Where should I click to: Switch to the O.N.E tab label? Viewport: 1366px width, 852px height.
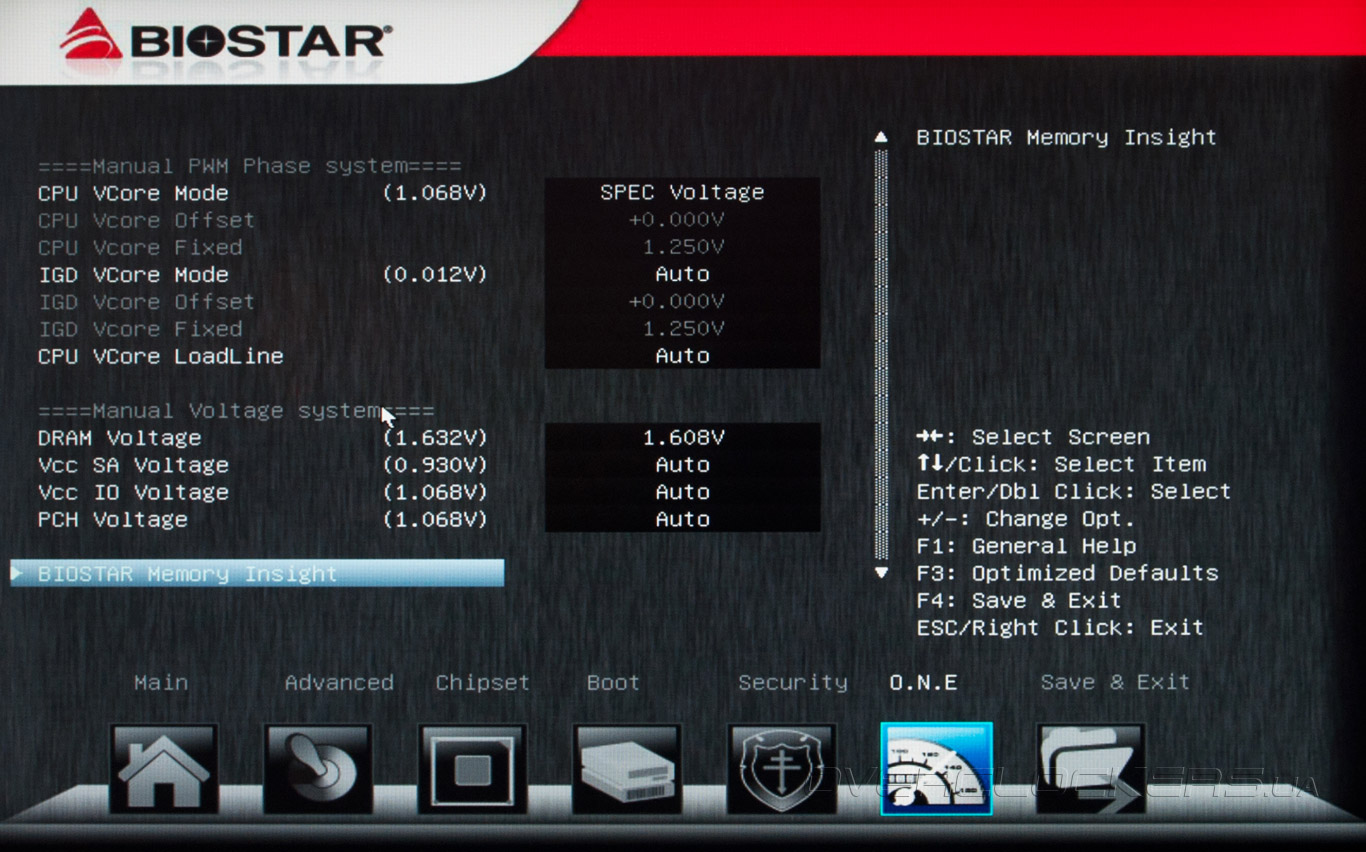click(x=923, y=682)
